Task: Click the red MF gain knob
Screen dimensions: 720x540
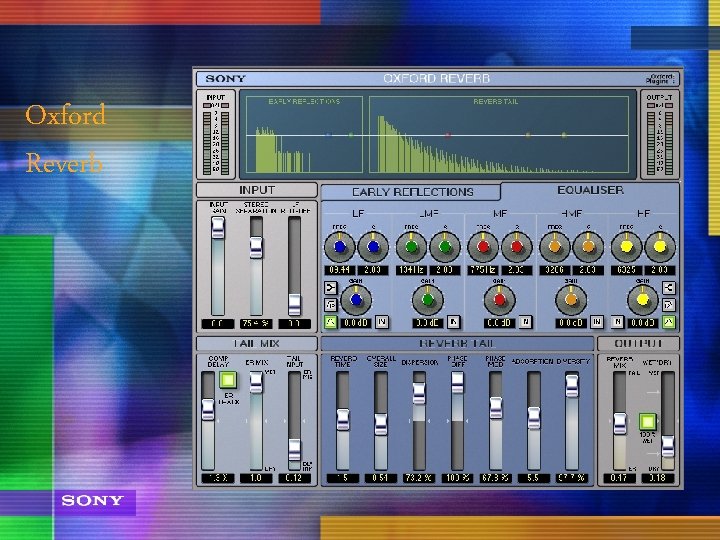Action: [x=500, y=300]
